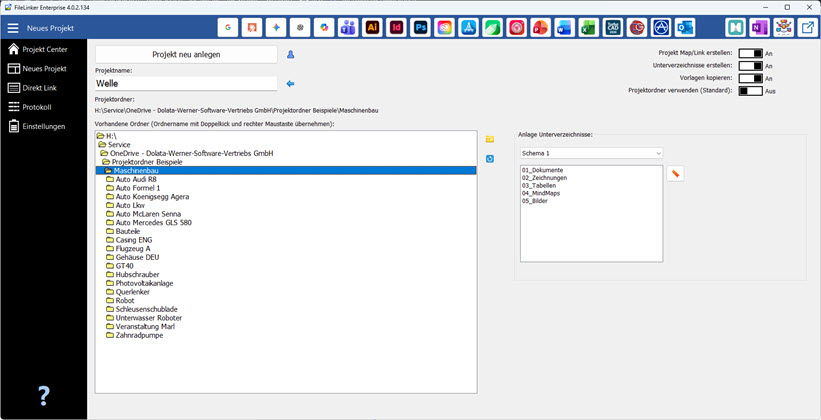Toggle Projekt Map/Link erstellen switch
This screenshot has width=821, height=420.
[750, 53]
